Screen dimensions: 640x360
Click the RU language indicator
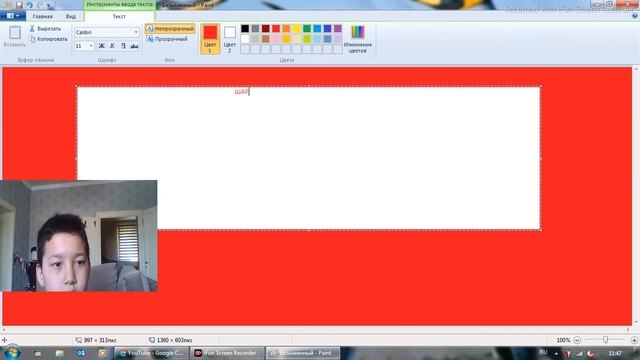(543, 352)
